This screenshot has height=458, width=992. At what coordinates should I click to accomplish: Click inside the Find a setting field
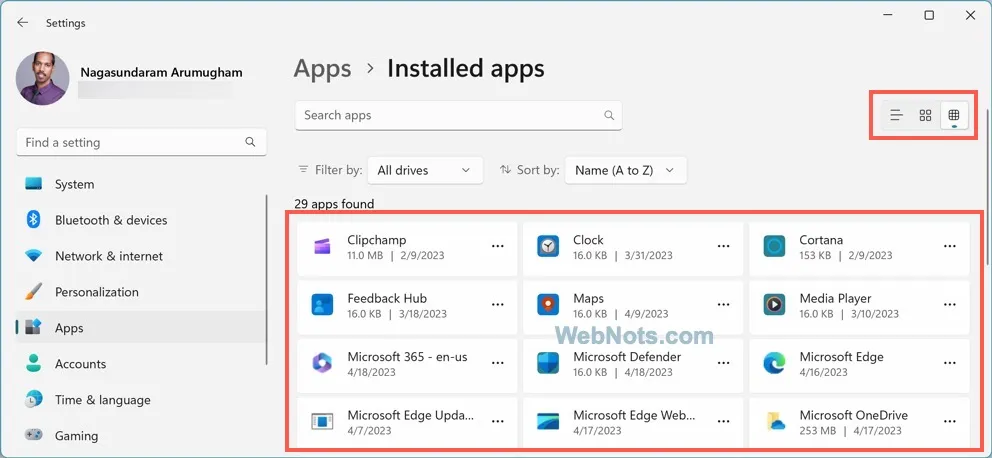tap(141, 142)
